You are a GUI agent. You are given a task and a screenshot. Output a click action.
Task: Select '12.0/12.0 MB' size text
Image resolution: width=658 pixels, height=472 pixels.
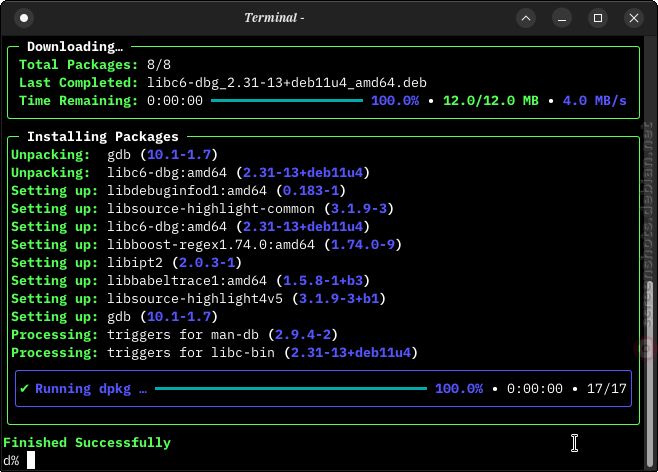491,101
